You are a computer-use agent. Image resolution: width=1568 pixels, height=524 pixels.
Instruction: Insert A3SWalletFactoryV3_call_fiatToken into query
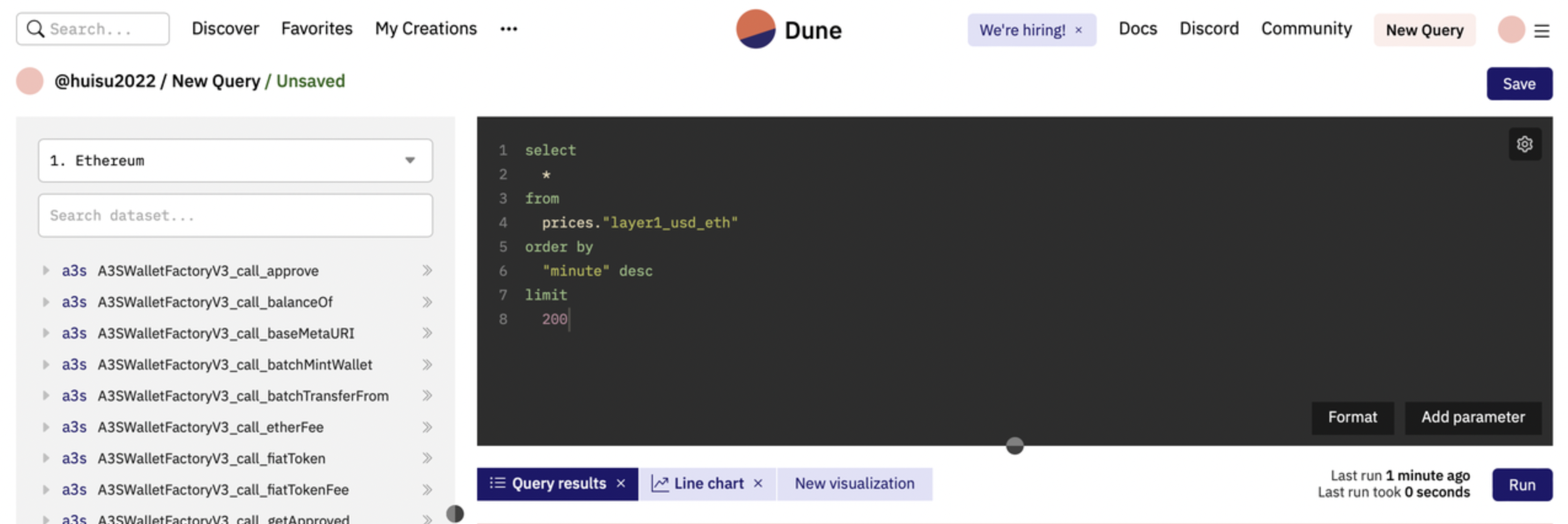point(427,458)
